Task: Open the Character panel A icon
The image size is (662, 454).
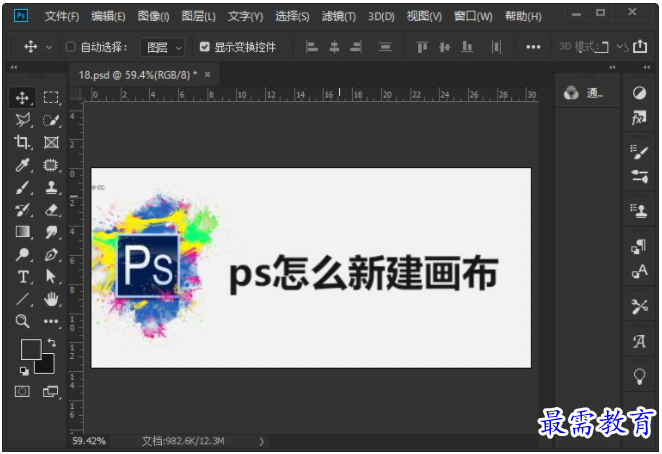Action: coord(639,270)
